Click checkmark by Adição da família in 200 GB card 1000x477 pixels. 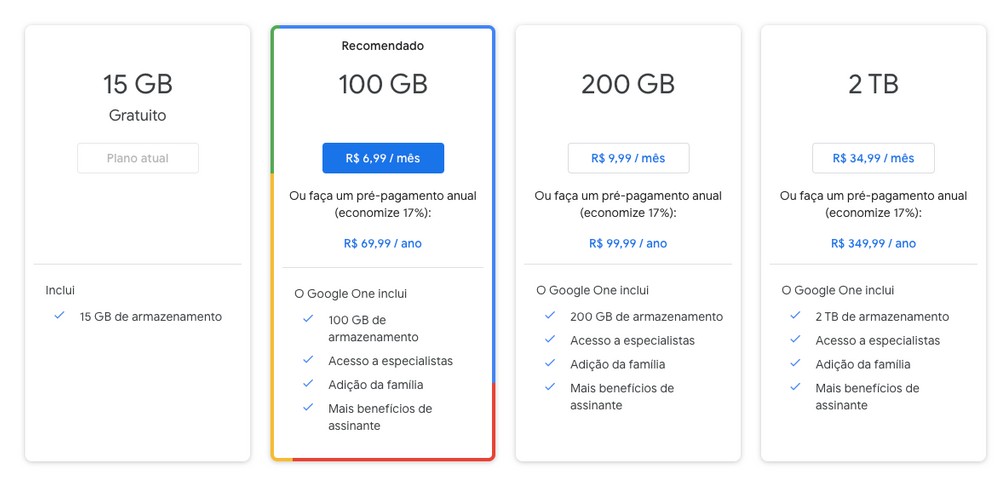click(550, 363)
